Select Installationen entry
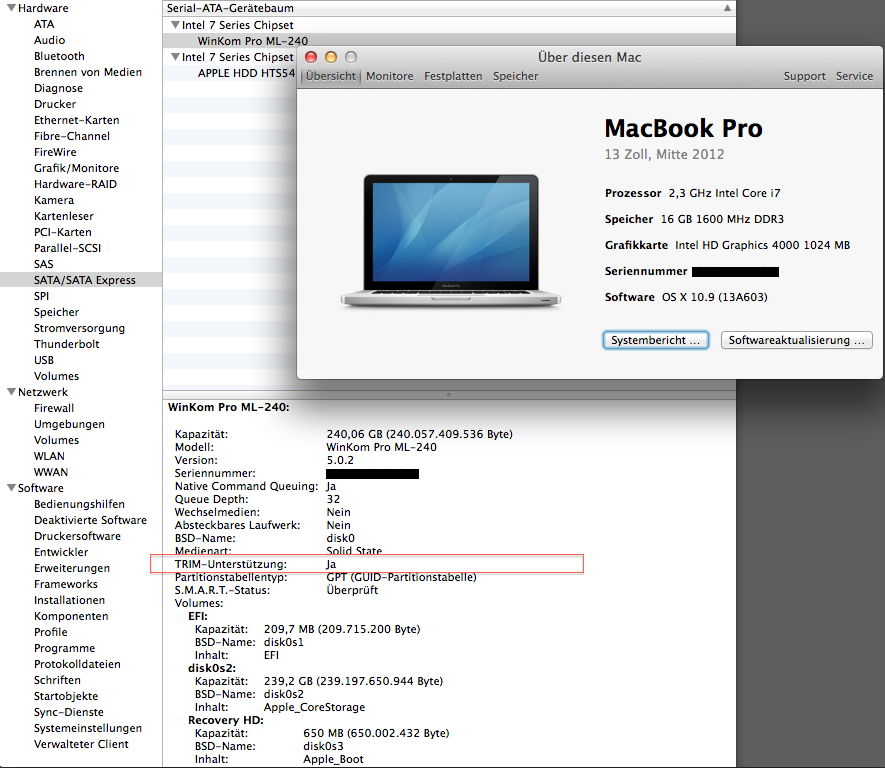The width and height of the screenshot is (885, 768). 69,600
